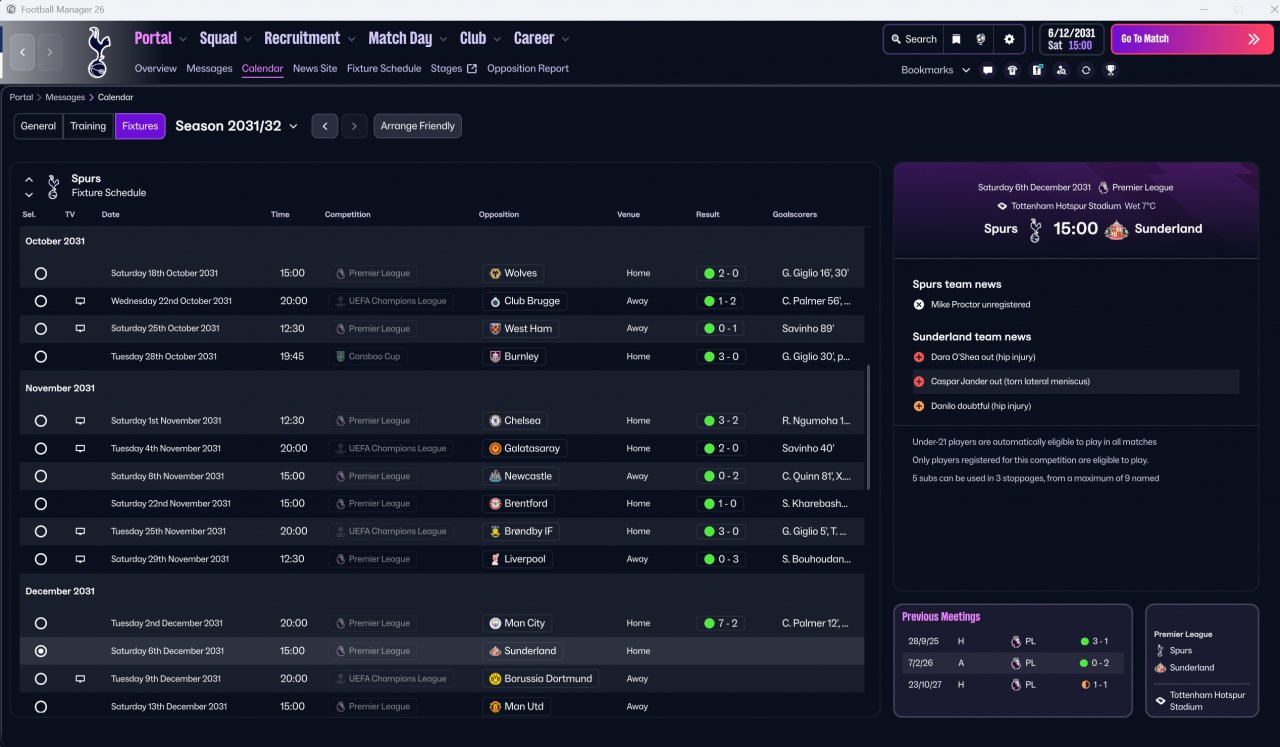Image resolution: width=1280 pixels, height=747 pixels.
Task: Open the speech bubble bookmark shortcut
Action: [988, 70]
